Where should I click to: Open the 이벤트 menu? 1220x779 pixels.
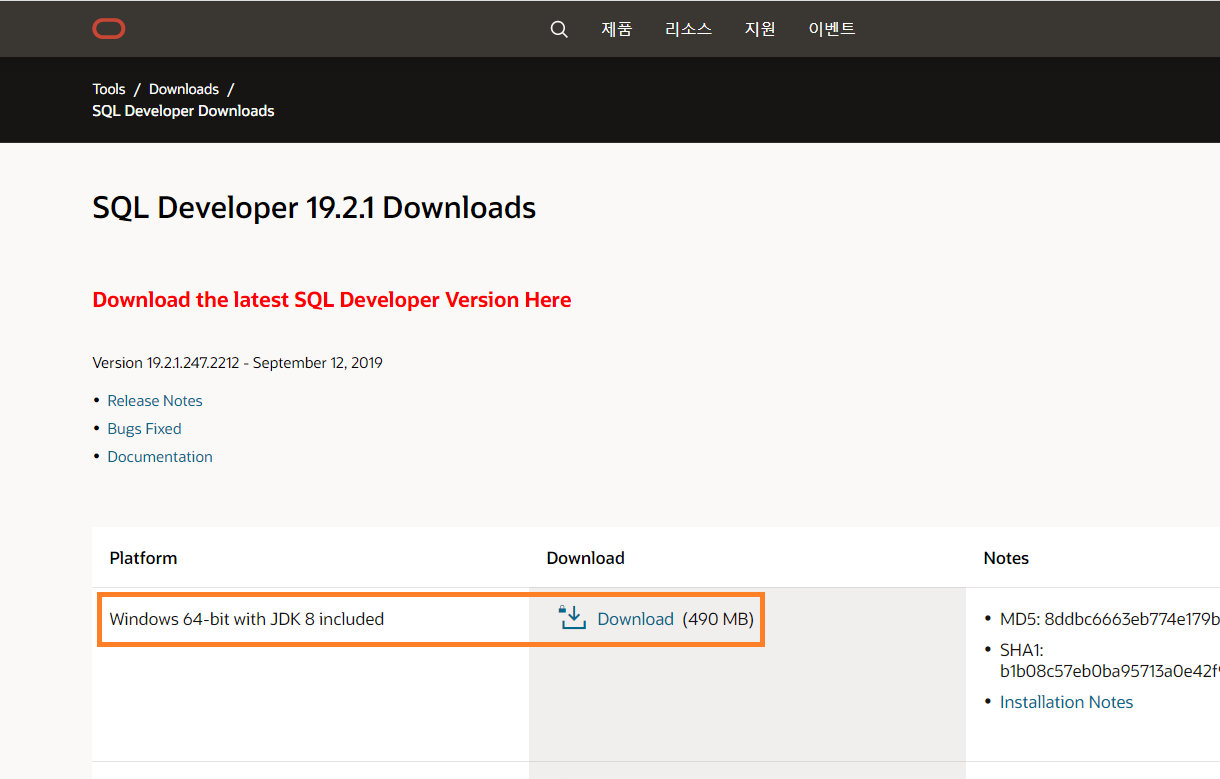(x=832, y=29)
